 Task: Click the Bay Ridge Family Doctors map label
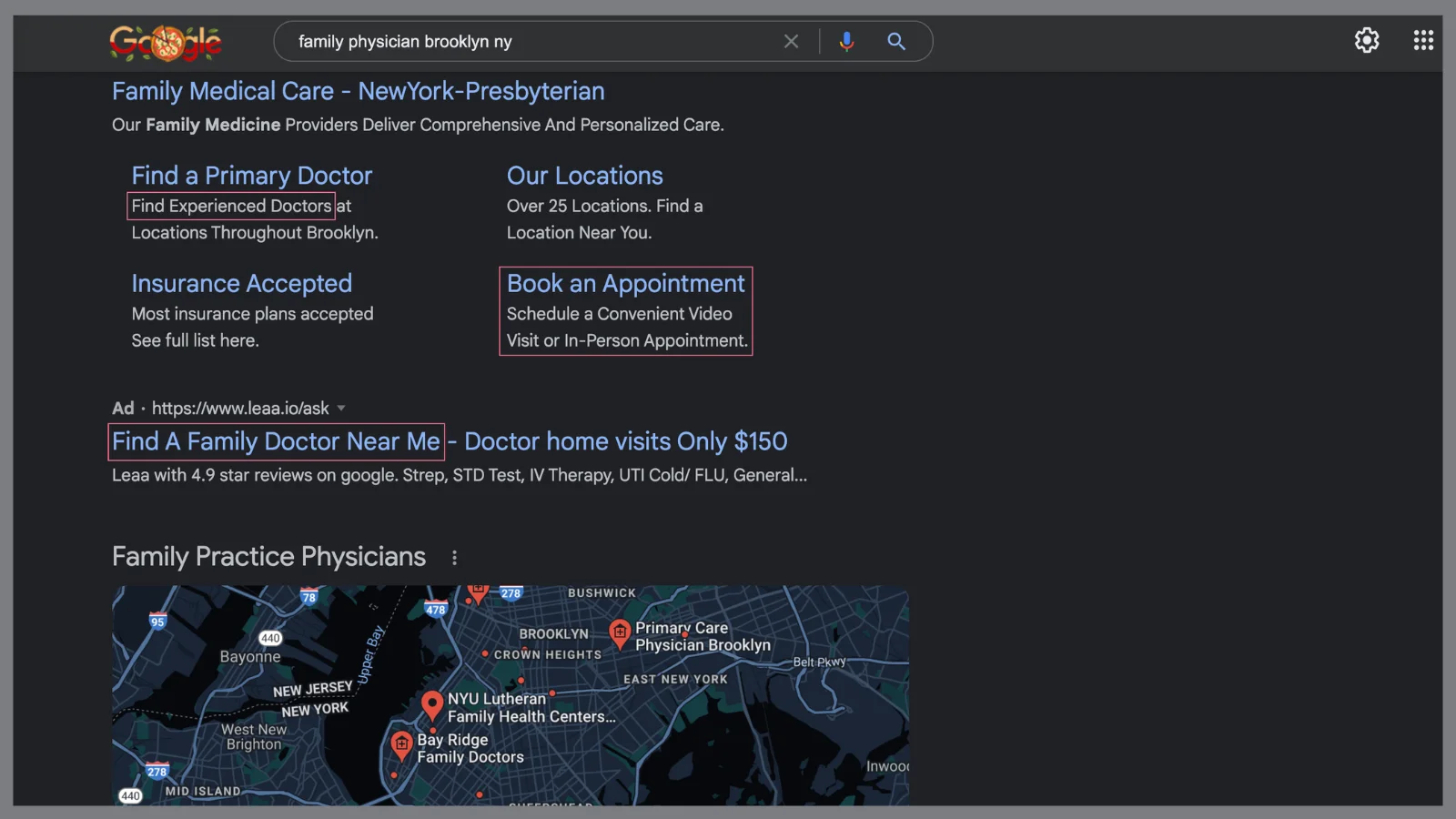(470, 749)
